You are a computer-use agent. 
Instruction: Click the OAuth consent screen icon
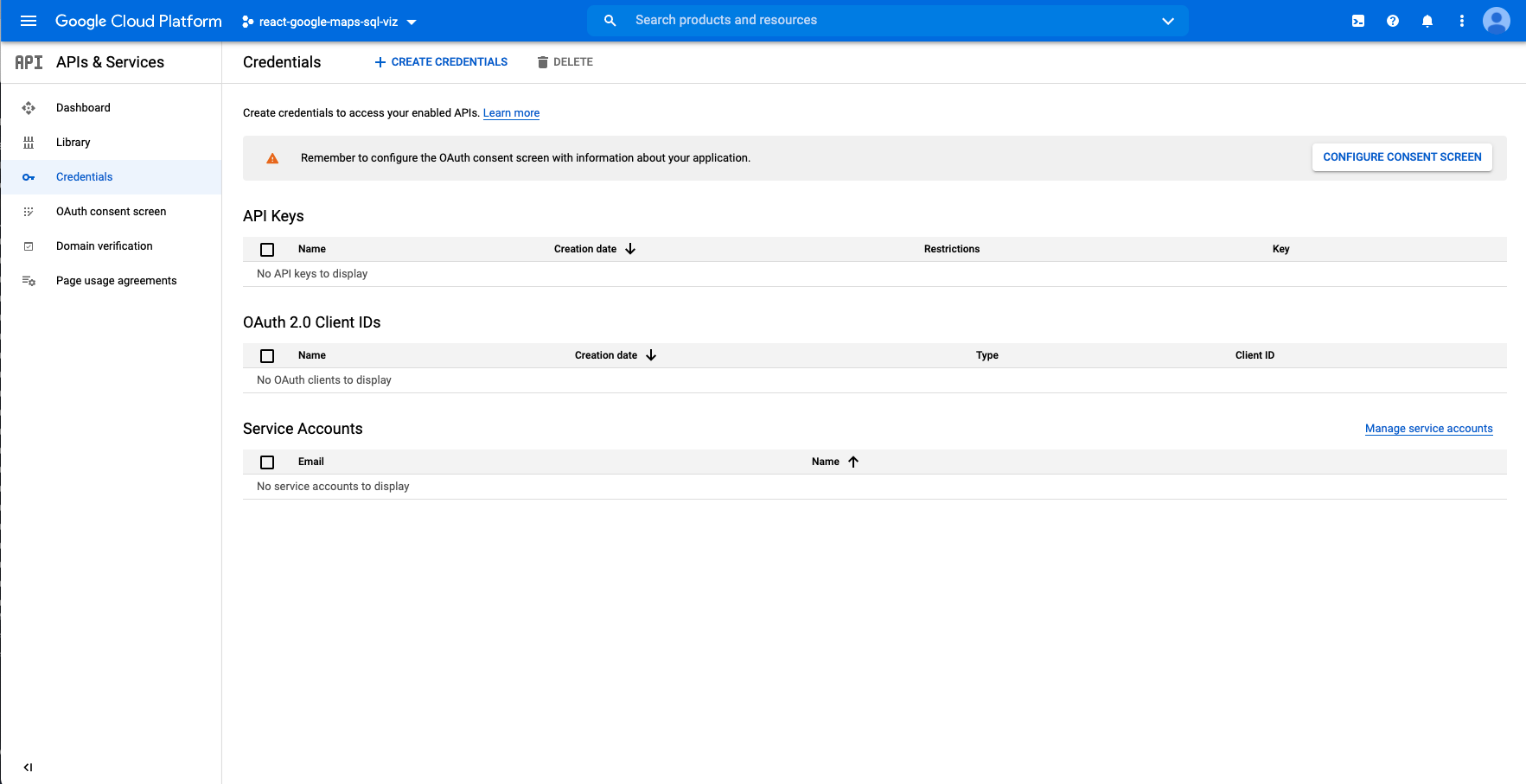[29, 212]
